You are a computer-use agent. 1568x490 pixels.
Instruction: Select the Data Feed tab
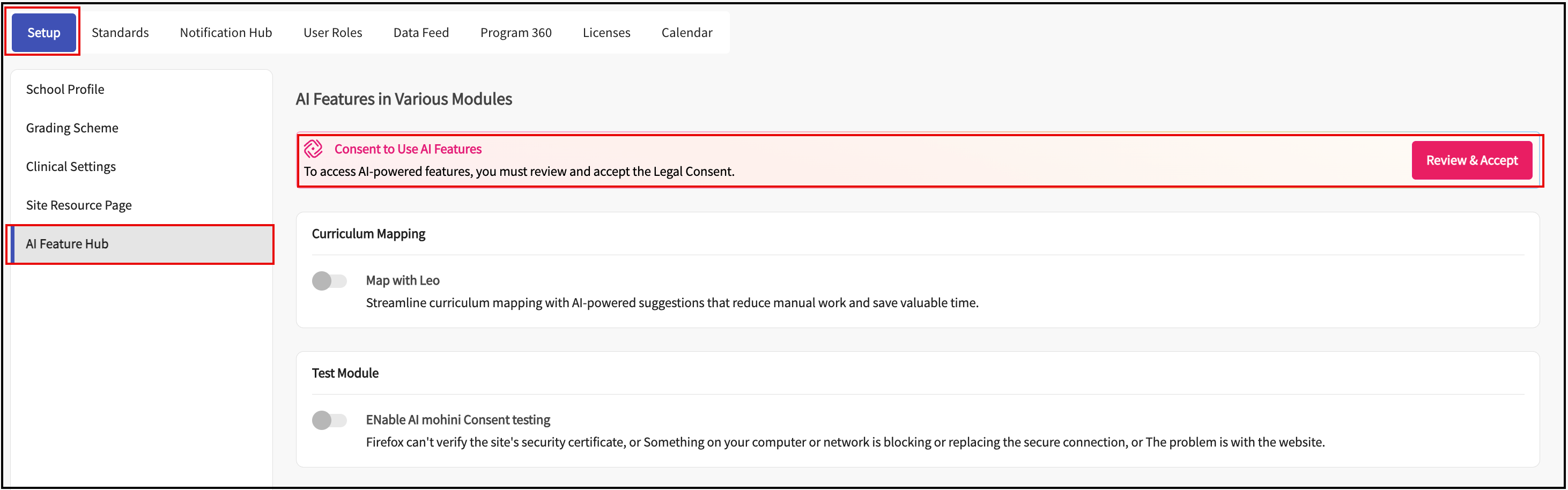click(420, 33)
